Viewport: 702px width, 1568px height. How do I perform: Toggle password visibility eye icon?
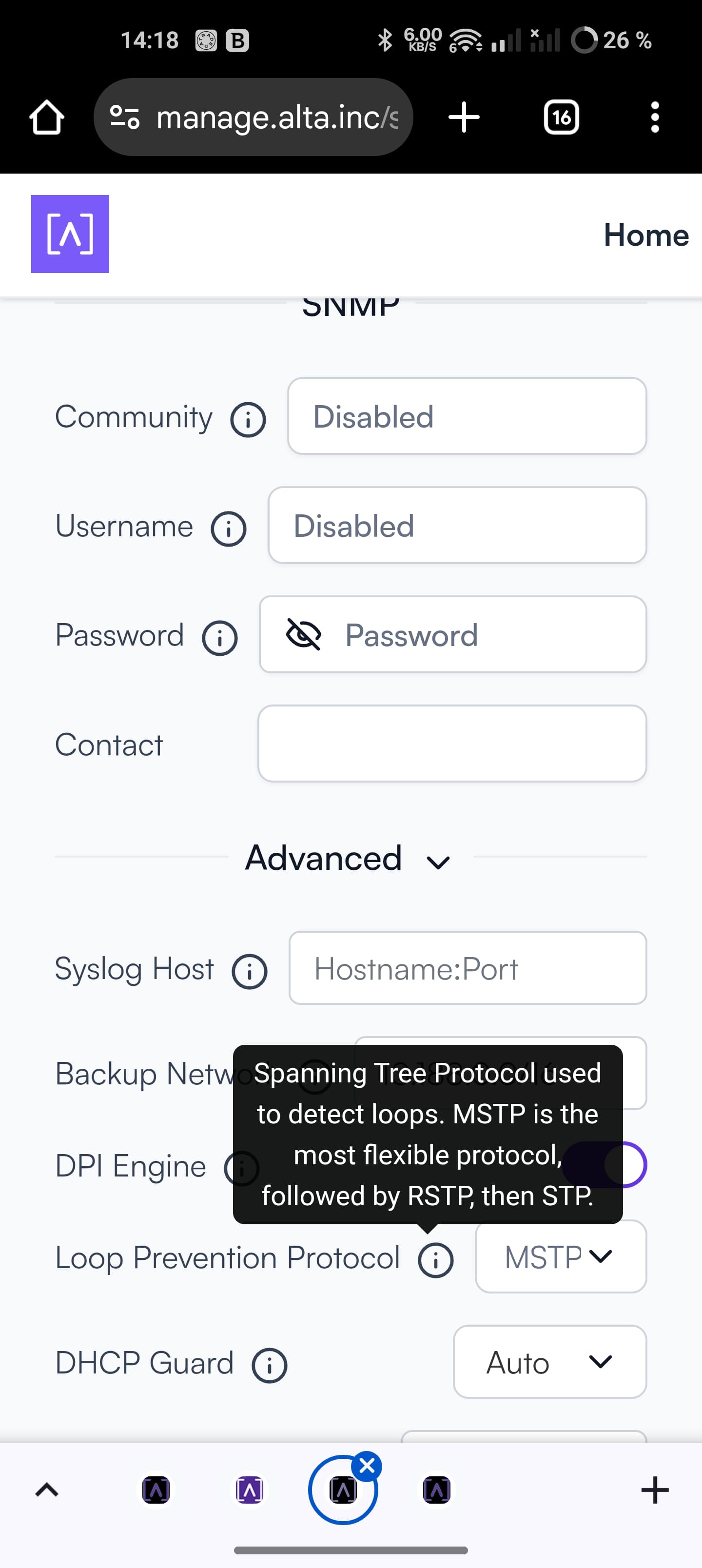pyautogui.click(x=303, y=635)
